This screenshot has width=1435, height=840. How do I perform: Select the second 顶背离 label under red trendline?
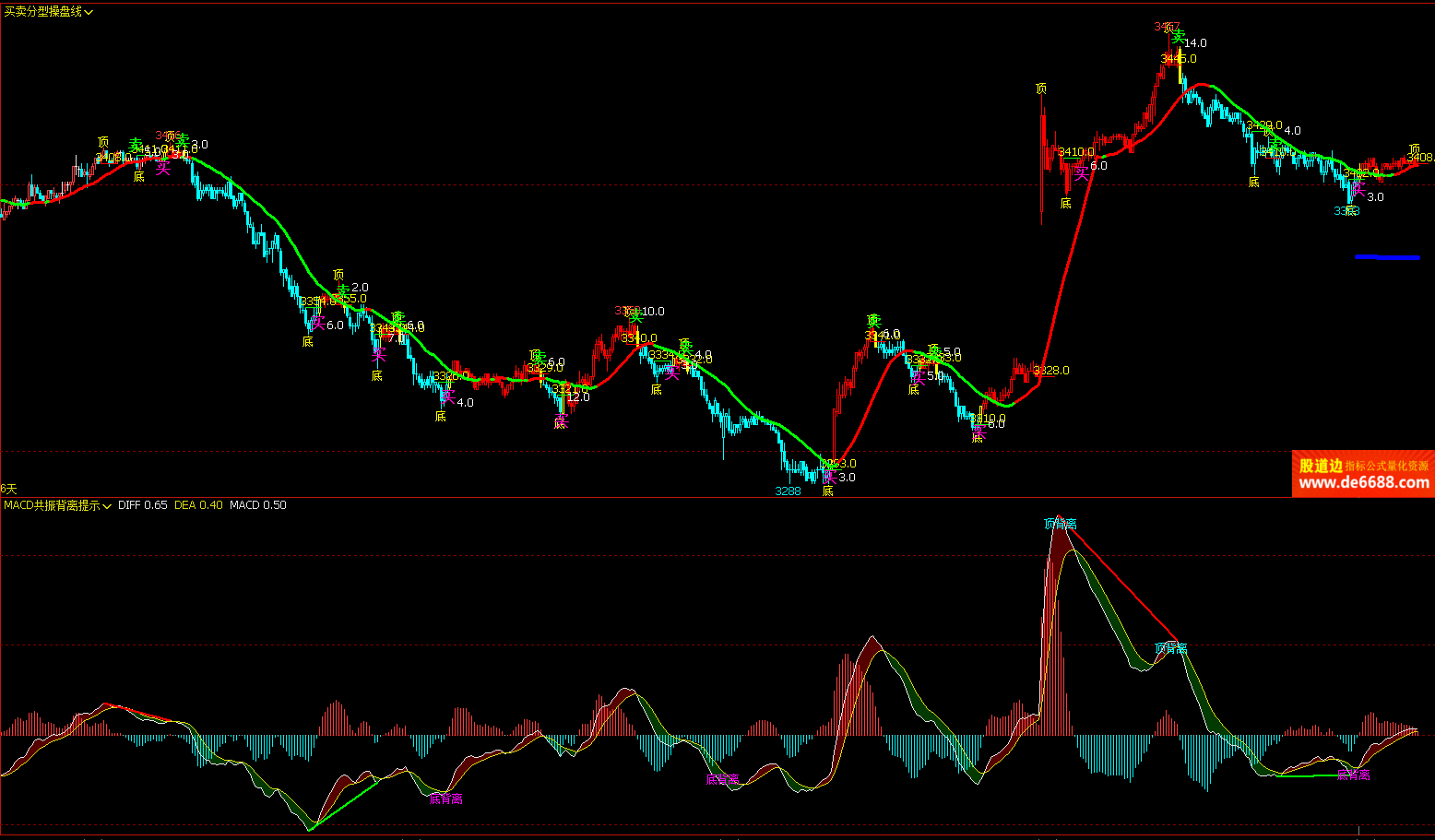1171,648
